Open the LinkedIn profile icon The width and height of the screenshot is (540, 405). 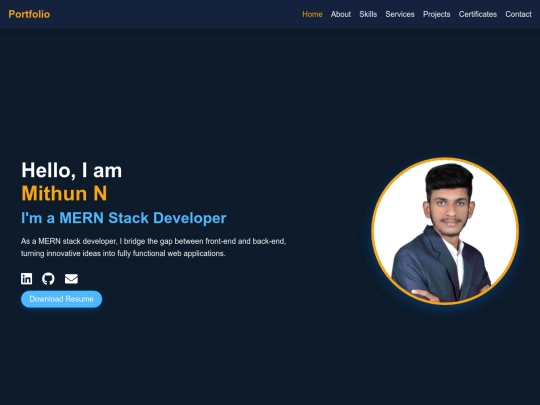[x=27, y=279]
